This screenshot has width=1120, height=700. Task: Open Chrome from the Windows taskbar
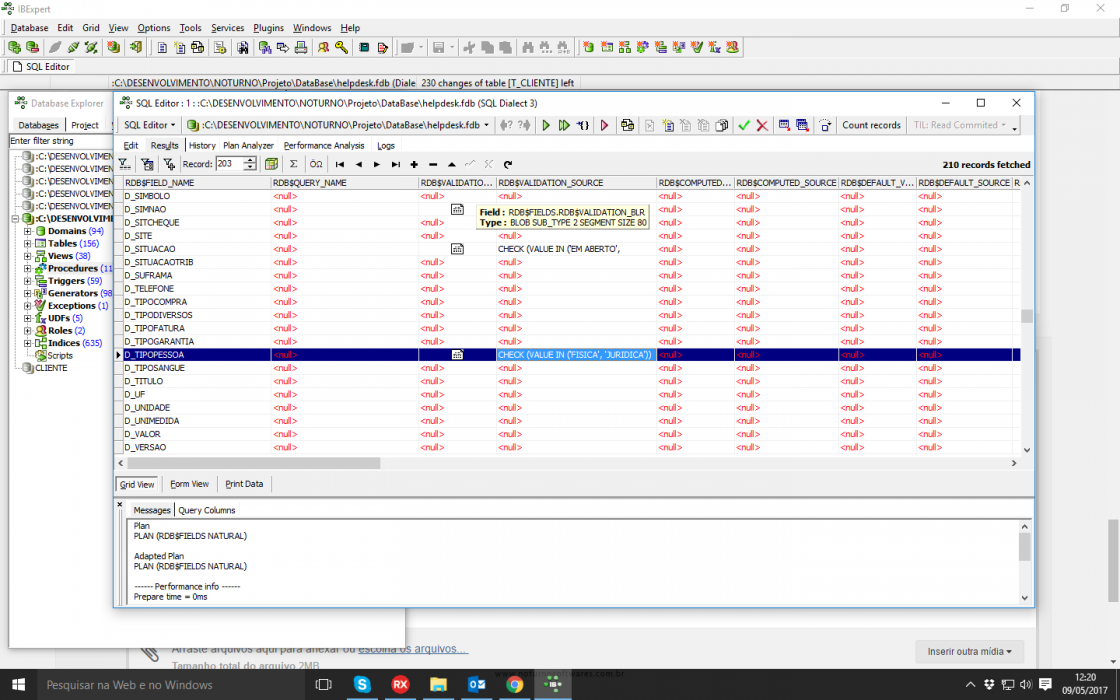click(514, 684)
